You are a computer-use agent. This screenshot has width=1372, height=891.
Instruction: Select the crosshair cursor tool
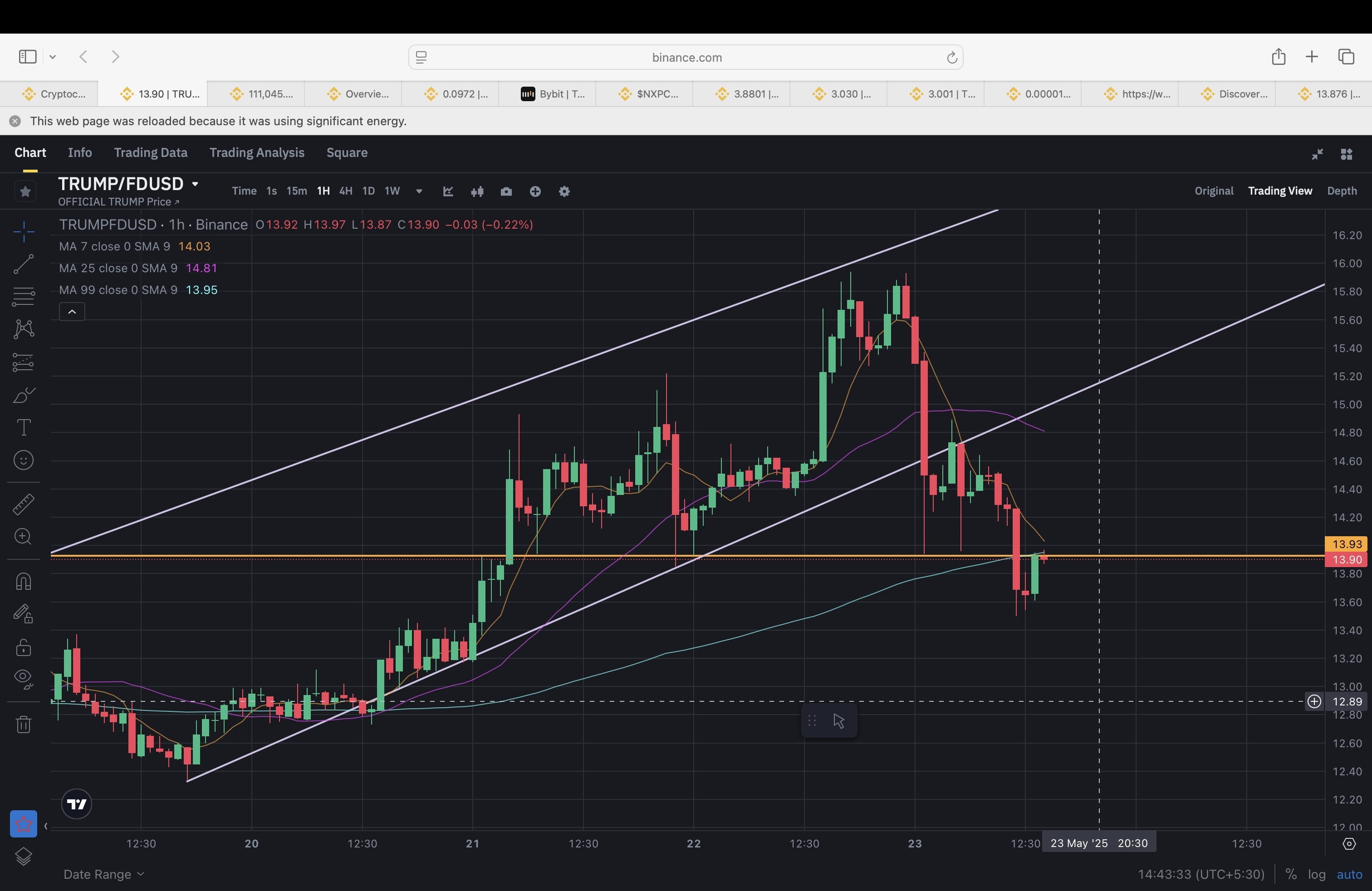pos(24,232)
